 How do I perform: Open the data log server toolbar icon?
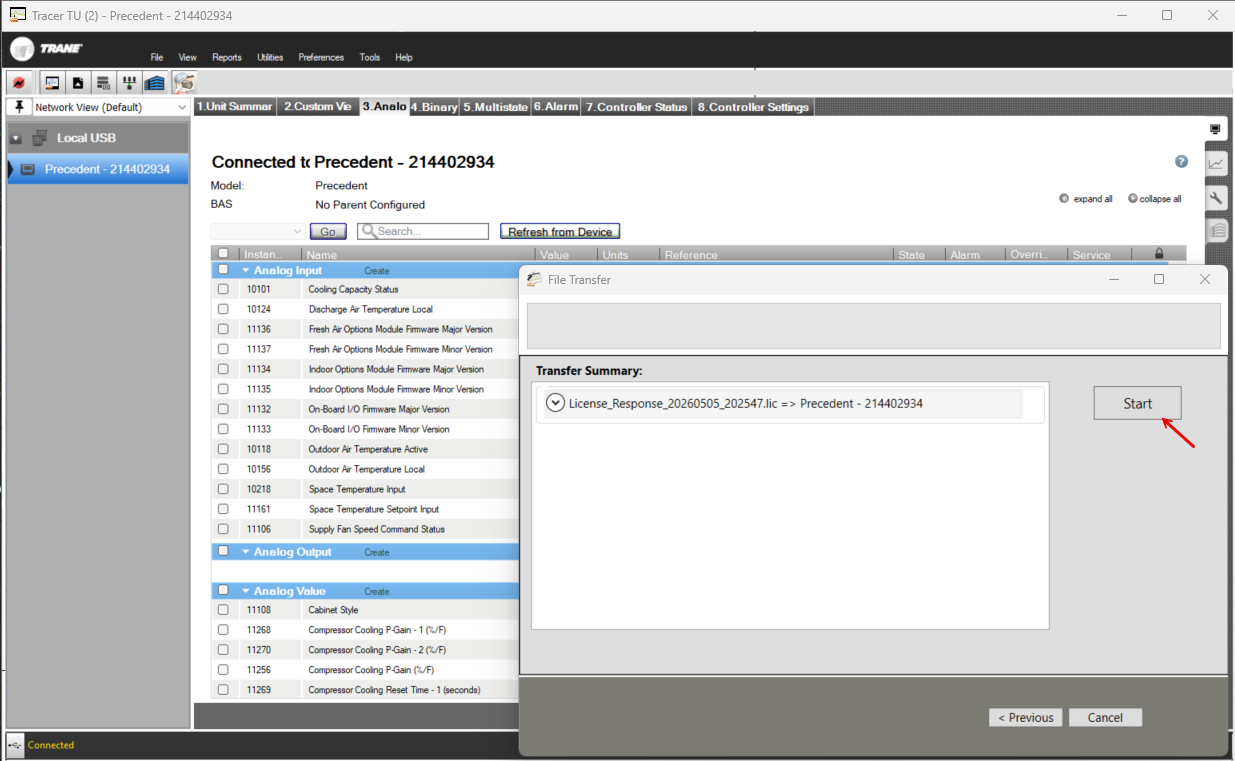coord(103,83)
